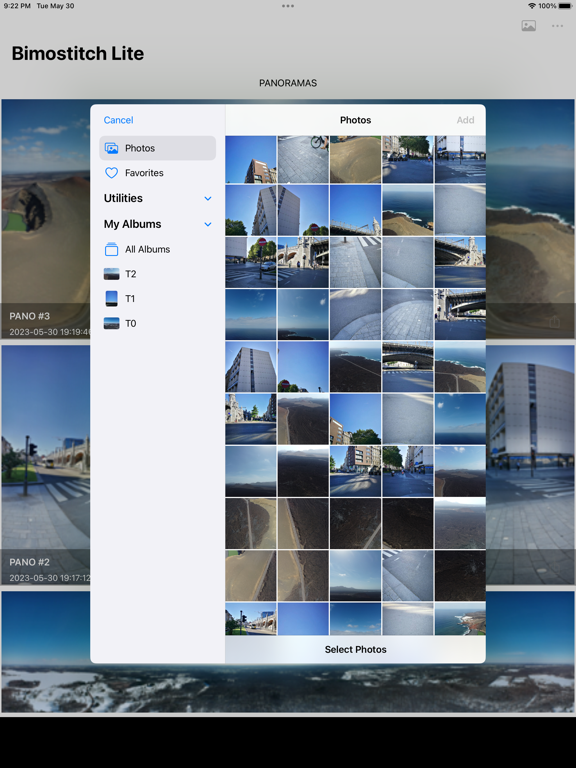Click the All Albums stack icon
The image size is (576, 768).
[112, 249]
